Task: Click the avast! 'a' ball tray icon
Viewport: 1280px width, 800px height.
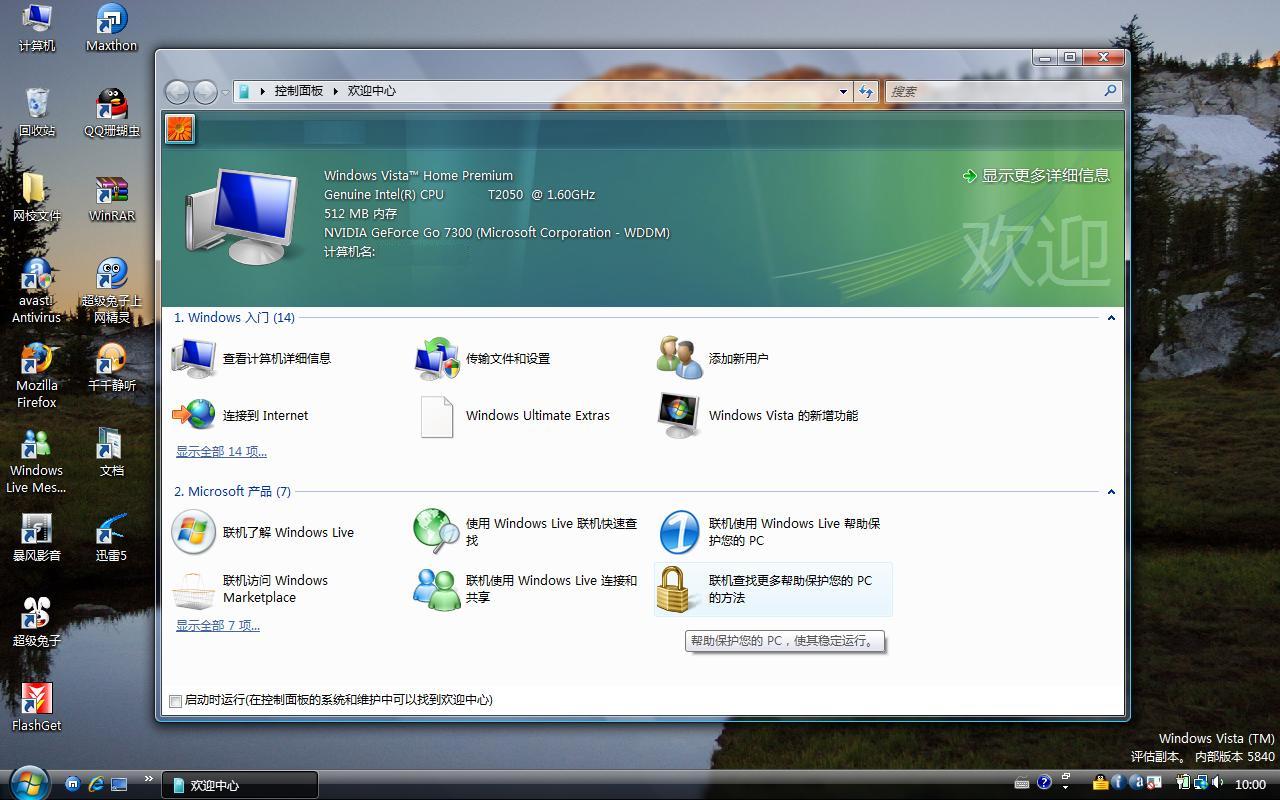Action: pyautogui.click(x=1136, y=783)
